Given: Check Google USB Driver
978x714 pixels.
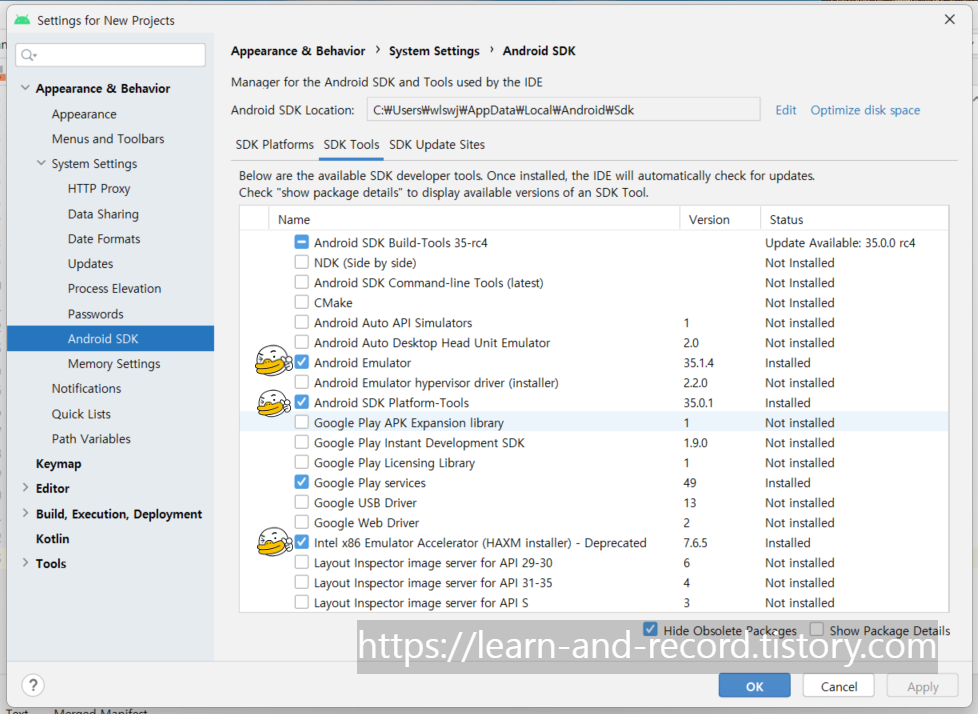Looking at the screenshot, I should click(302, 502).
